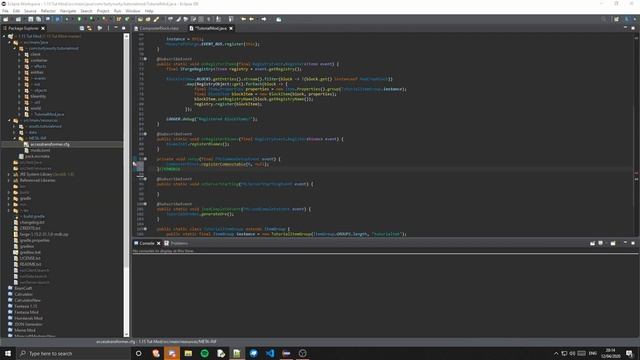Select CREDITS.txt in Package Explorer
640x360 pixels.
(x=30, y=229)
